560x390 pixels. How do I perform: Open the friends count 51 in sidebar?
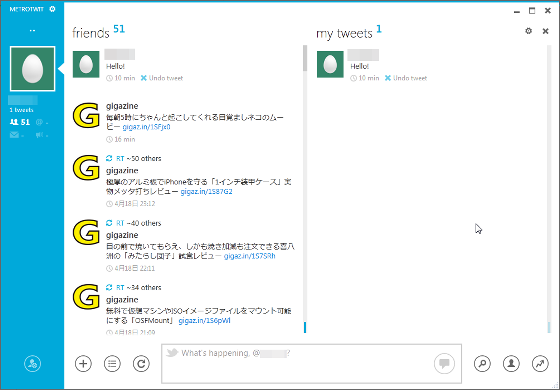pos(20,122)
